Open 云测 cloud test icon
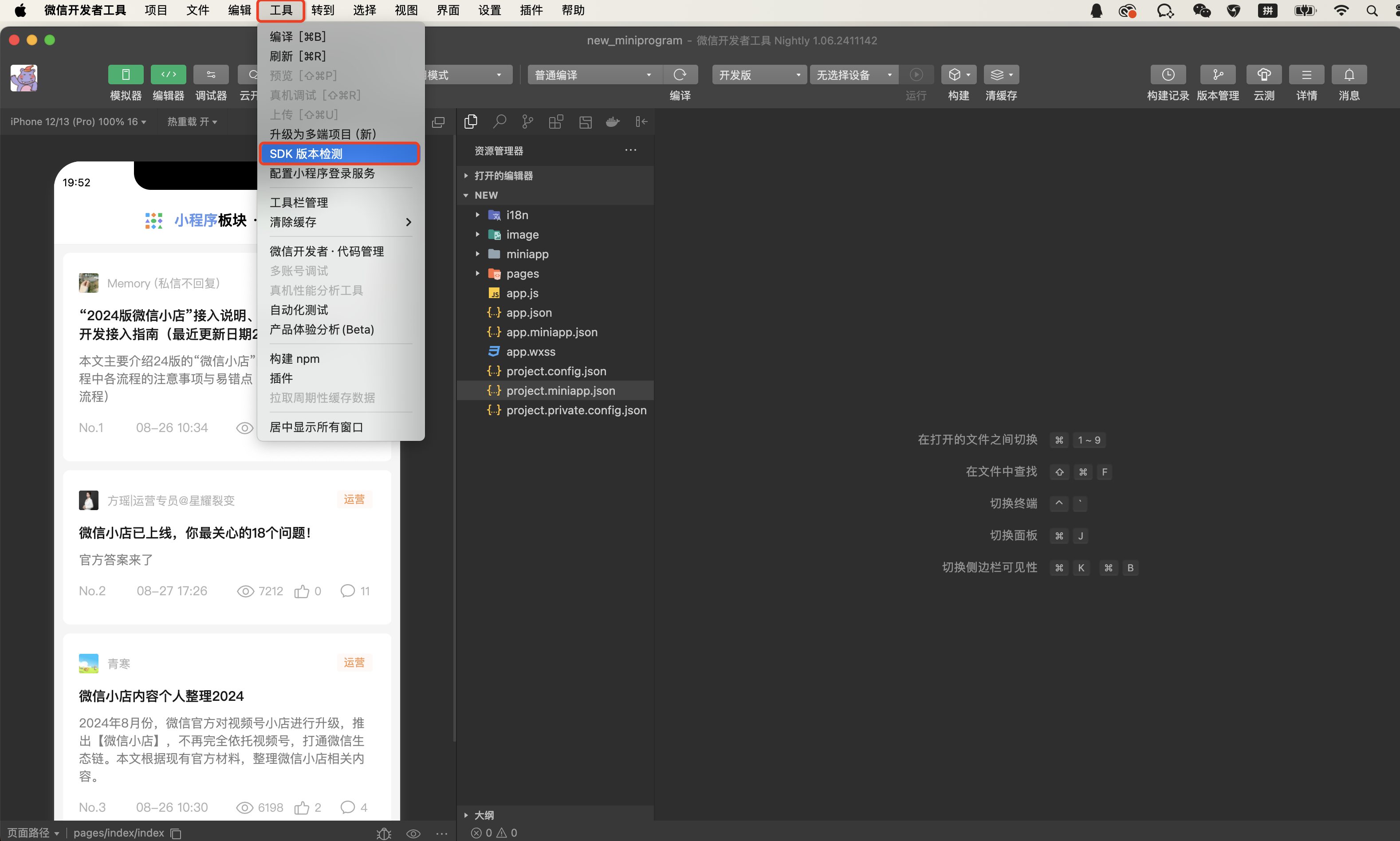Image resolution: width=1400 pixels, height=841 pixels. [x=1264, y=75]
